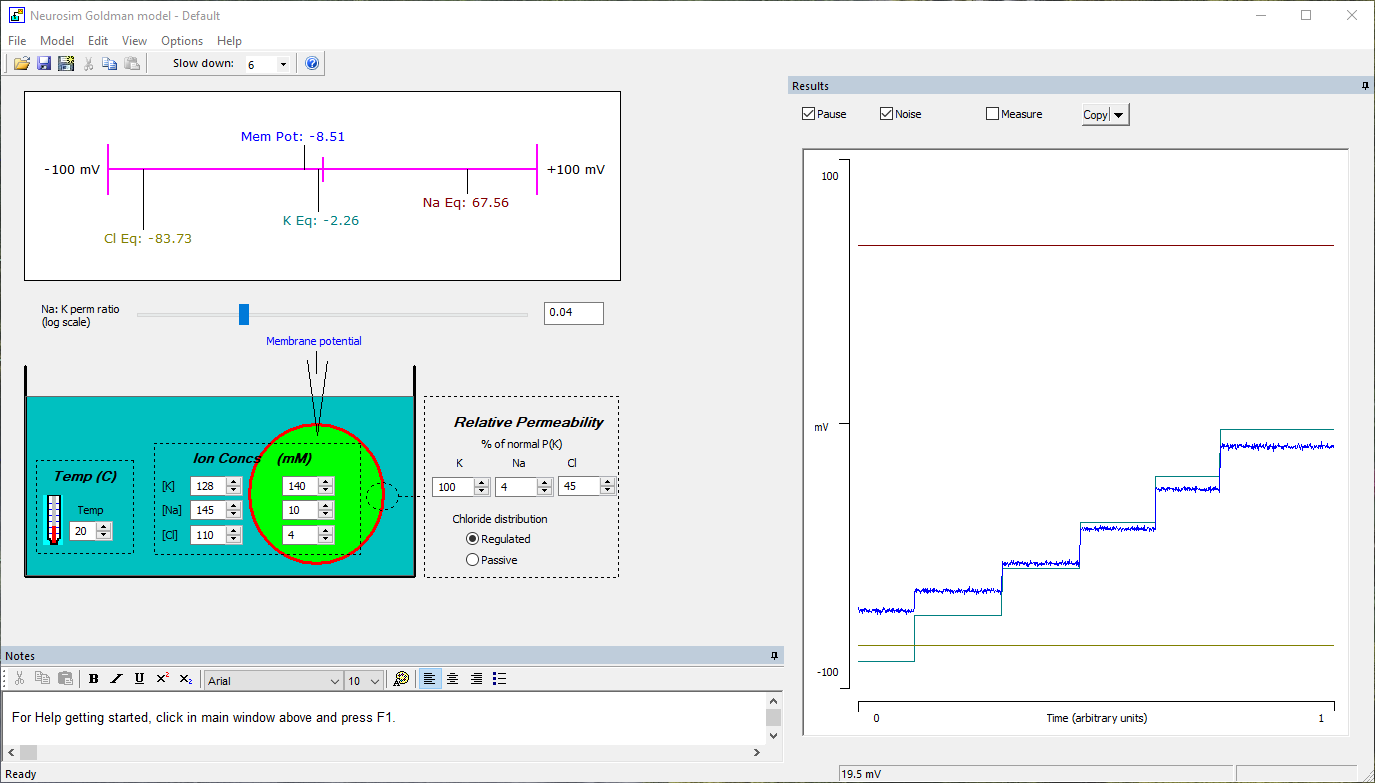Apply bold formatting in Notes toolbar

point(93,679)
